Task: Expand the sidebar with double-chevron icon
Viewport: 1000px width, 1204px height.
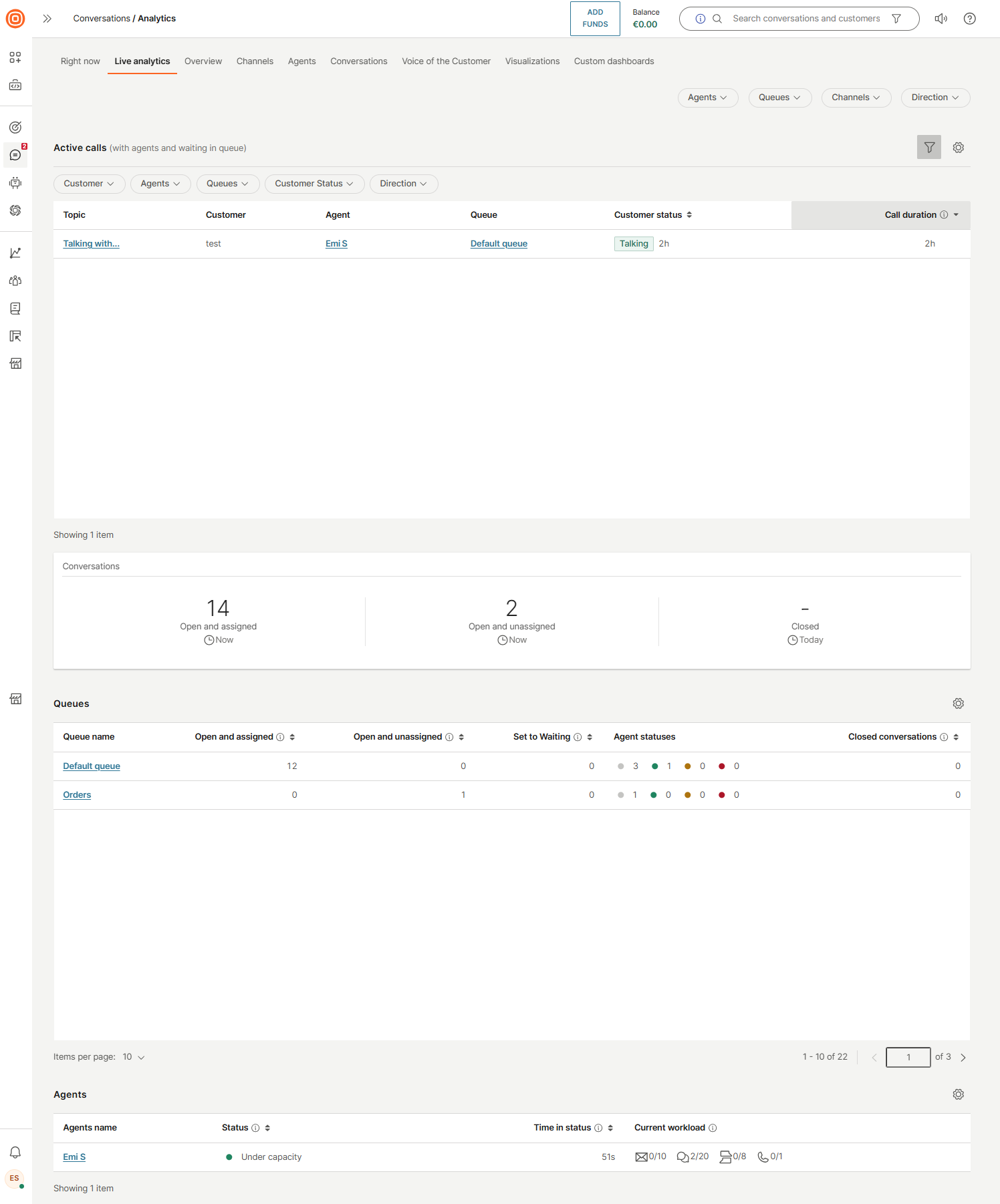Action: [47, 19]
